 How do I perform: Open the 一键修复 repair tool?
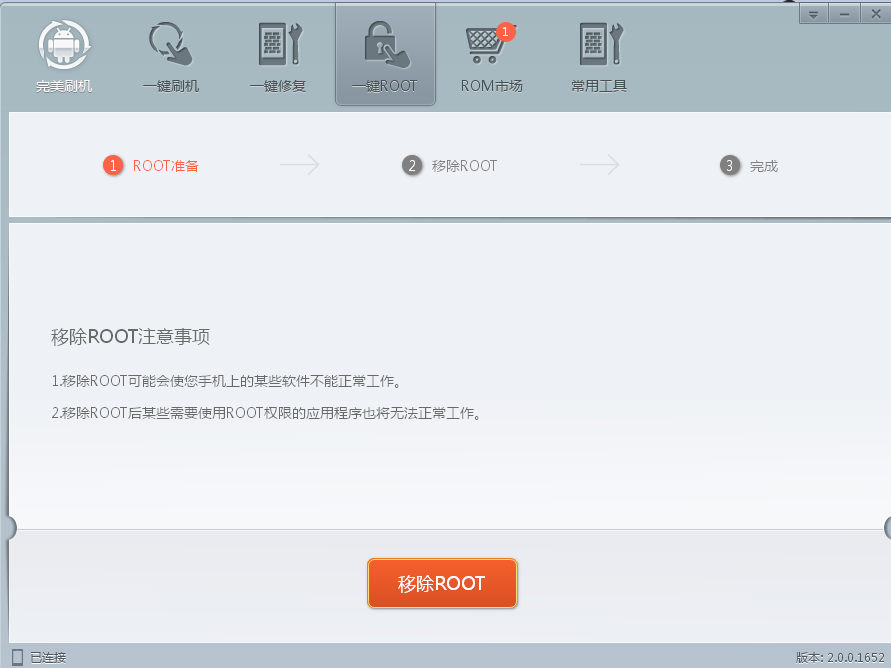(278, 55)
